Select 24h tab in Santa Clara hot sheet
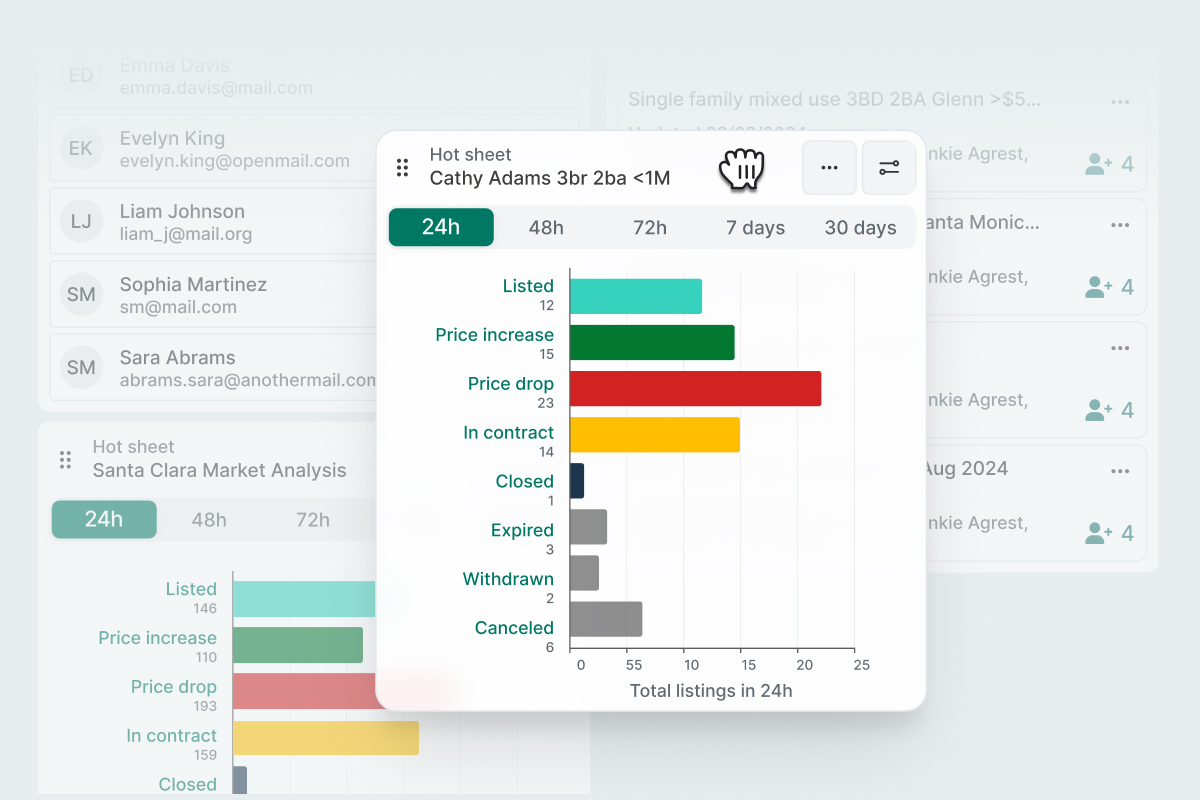Viewport: 1200px width, 800px height. (104, 520)
